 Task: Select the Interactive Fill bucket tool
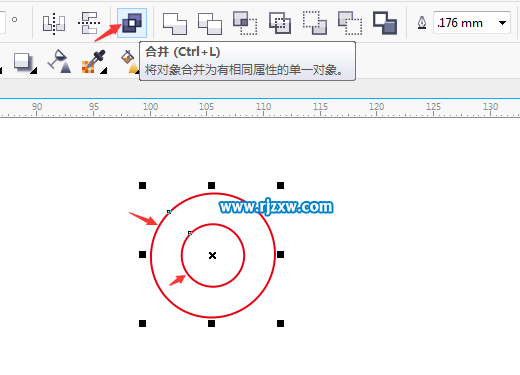tap(130, 61)
